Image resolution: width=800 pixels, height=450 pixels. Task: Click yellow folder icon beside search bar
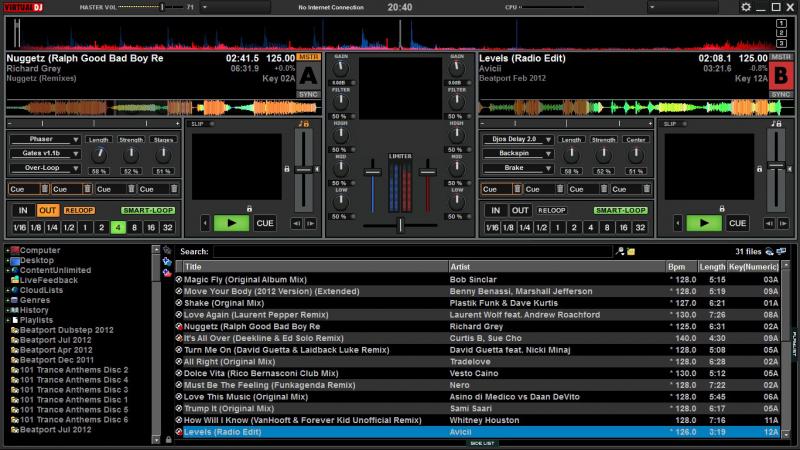tap(631, 252)
